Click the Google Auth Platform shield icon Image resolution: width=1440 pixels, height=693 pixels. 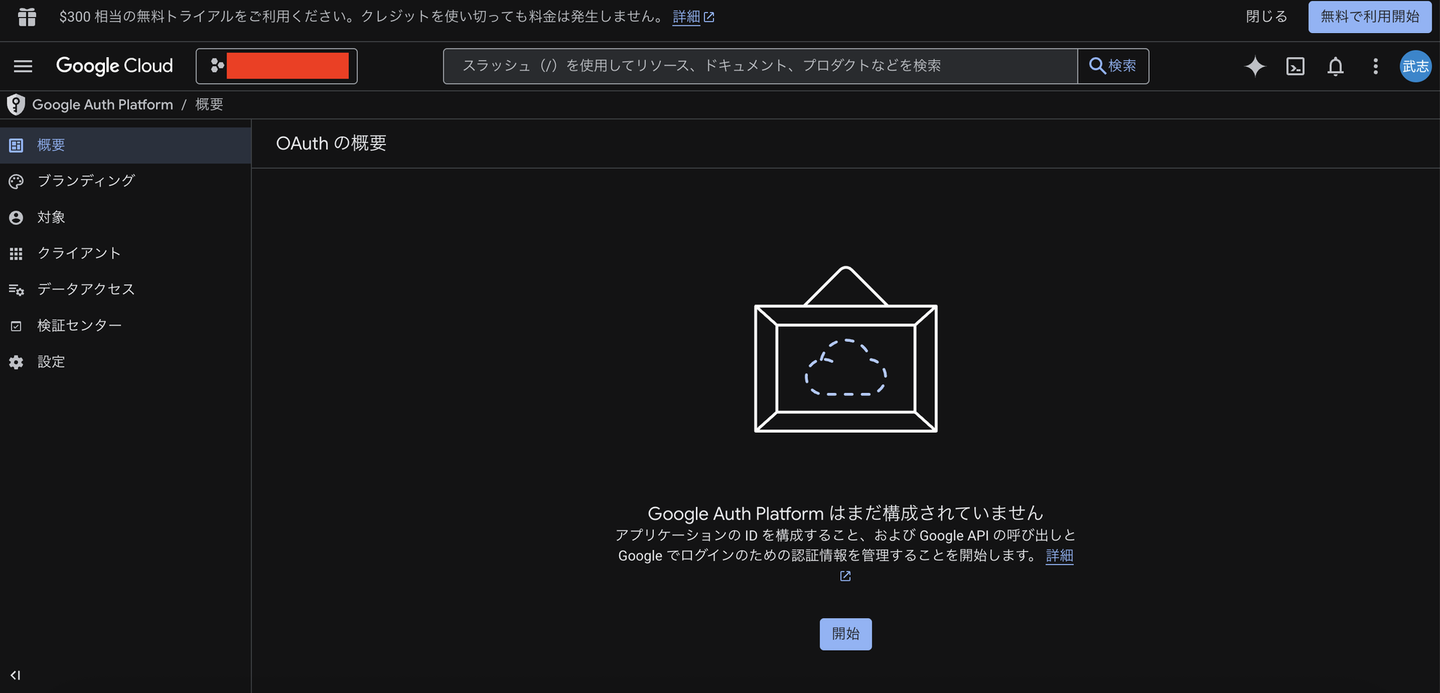click(x=15, y=104)
